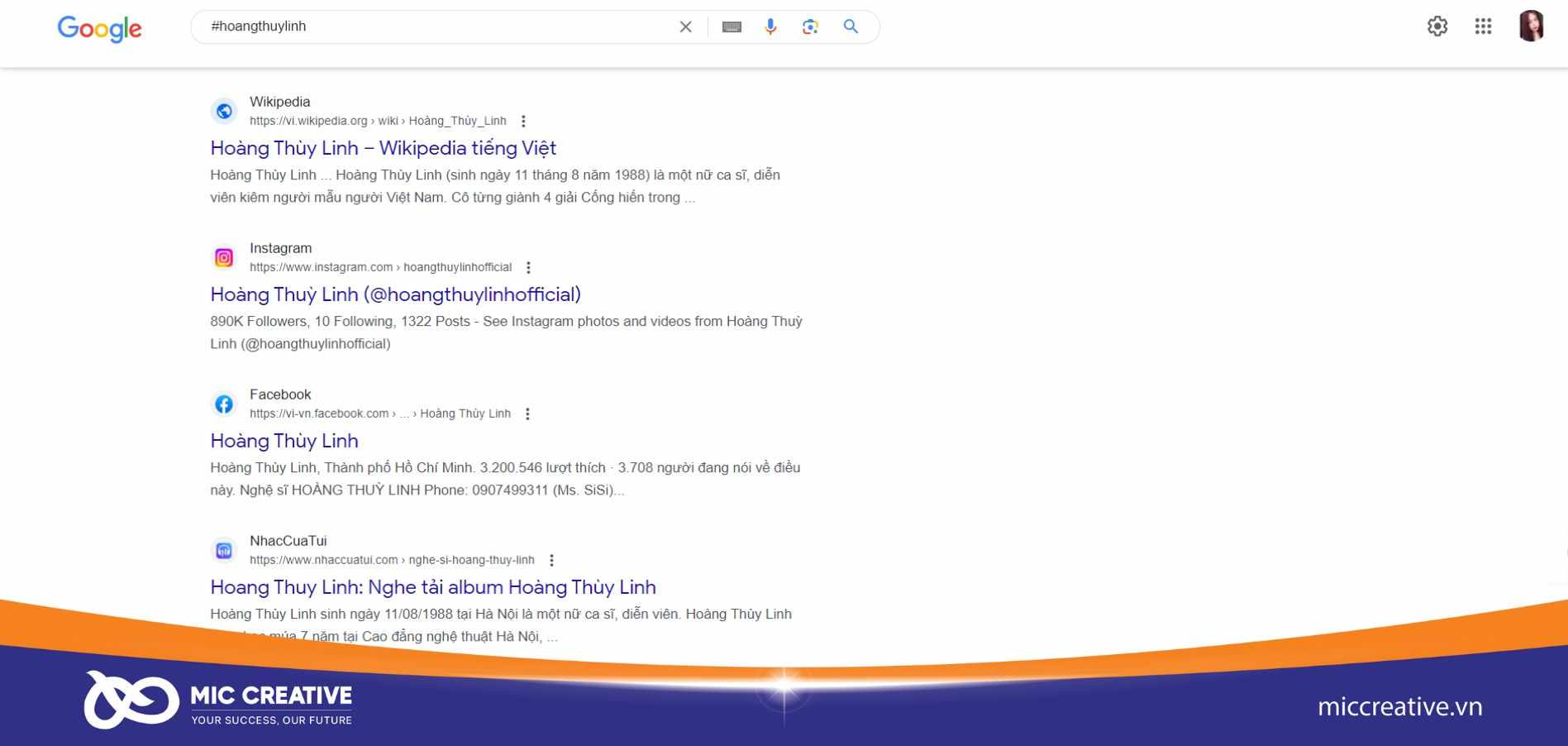Click the Instagram site name

(281, 248)
